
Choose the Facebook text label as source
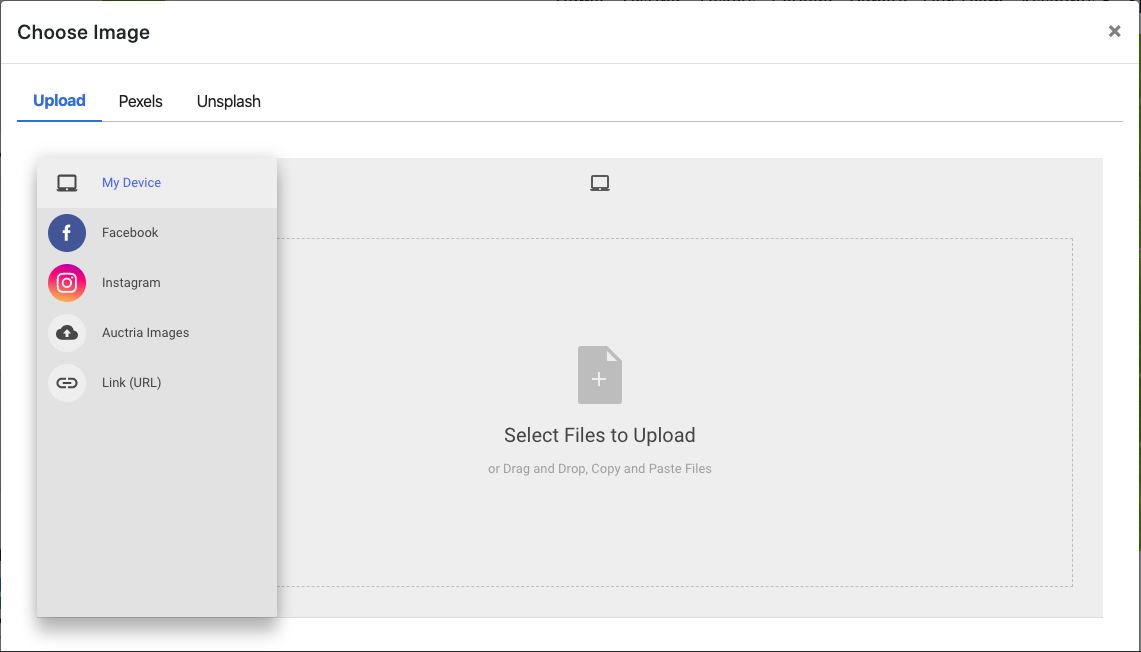[130, 233]
